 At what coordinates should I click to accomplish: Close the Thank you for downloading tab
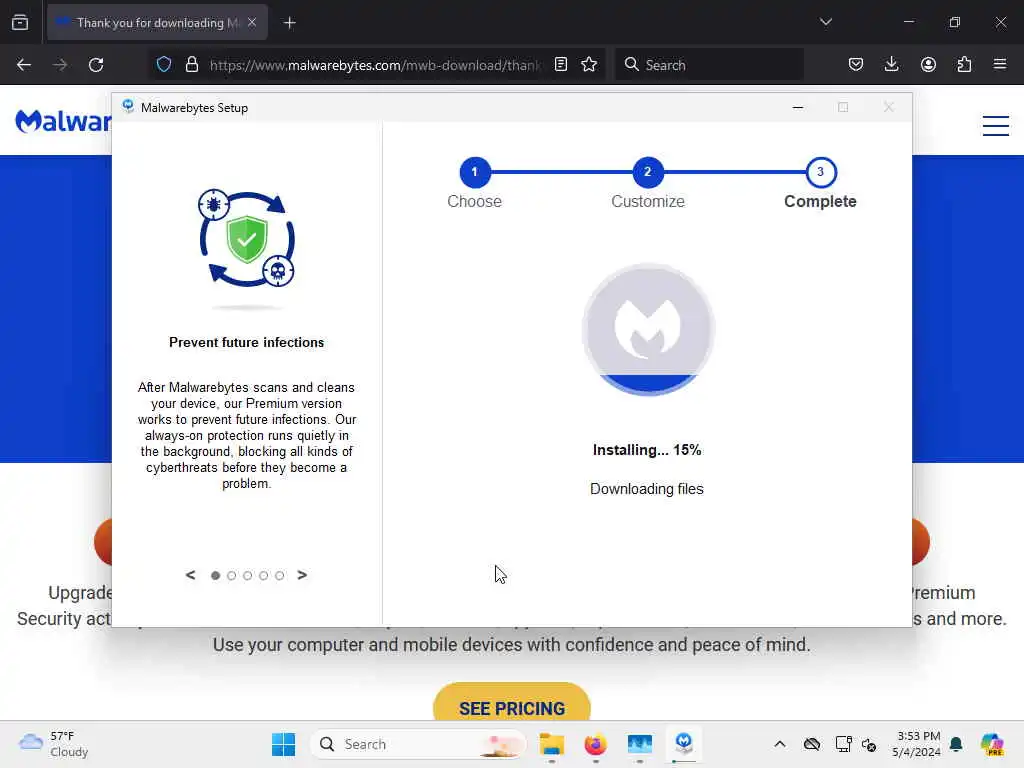tap(252, 22)
